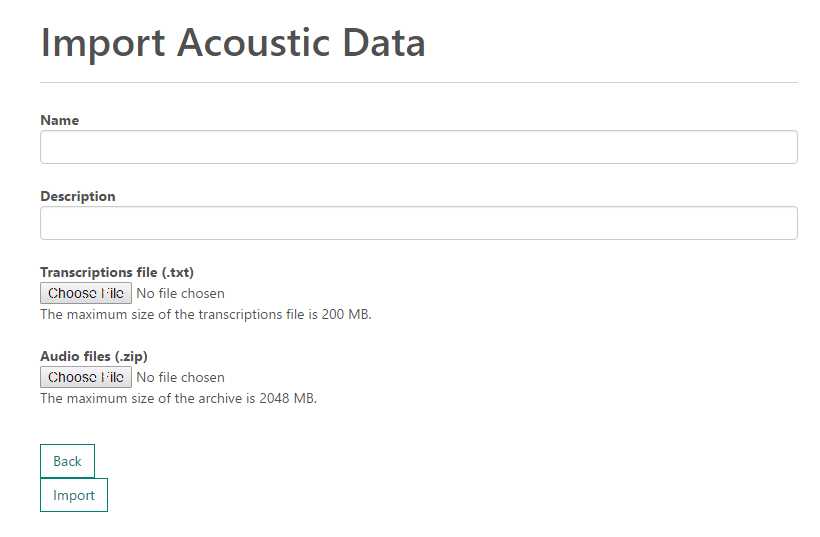Focus the Description text box
The width and height of the screenshot is (820, 537).
point(418,223)
